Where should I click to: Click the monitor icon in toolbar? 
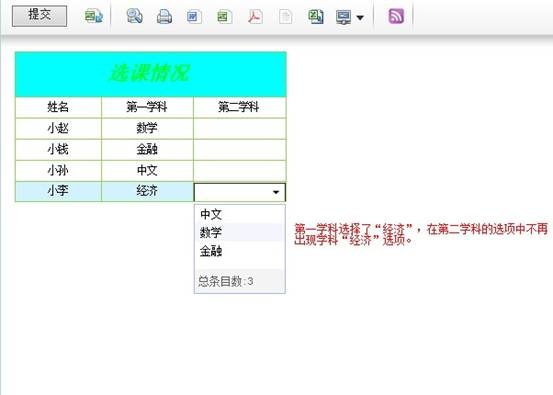coord(344,17)
